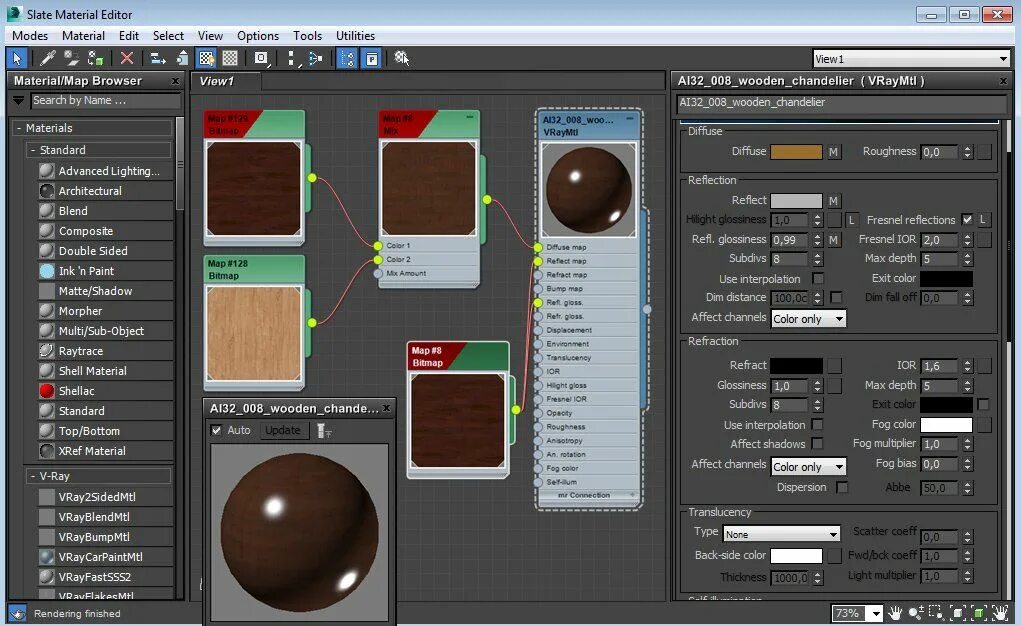Click Diffuse M map button
The image size is (1021, 626).
click(833, 152)
